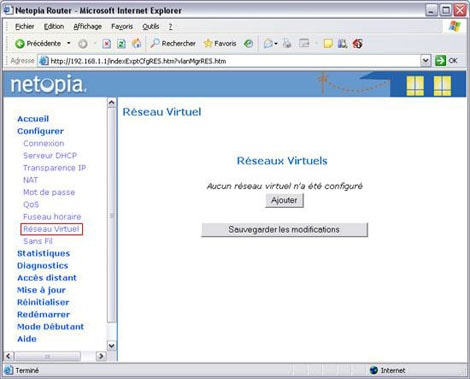Viewport: 470px width, 379px height.
Task: Open the QoS link
Action: [31, 204]
